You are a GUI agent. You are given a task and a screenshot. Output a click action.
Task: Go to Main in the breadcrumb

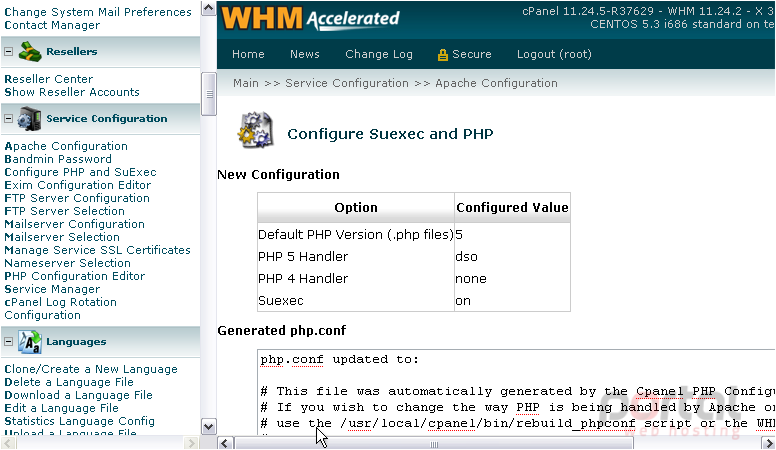(246, 83)
